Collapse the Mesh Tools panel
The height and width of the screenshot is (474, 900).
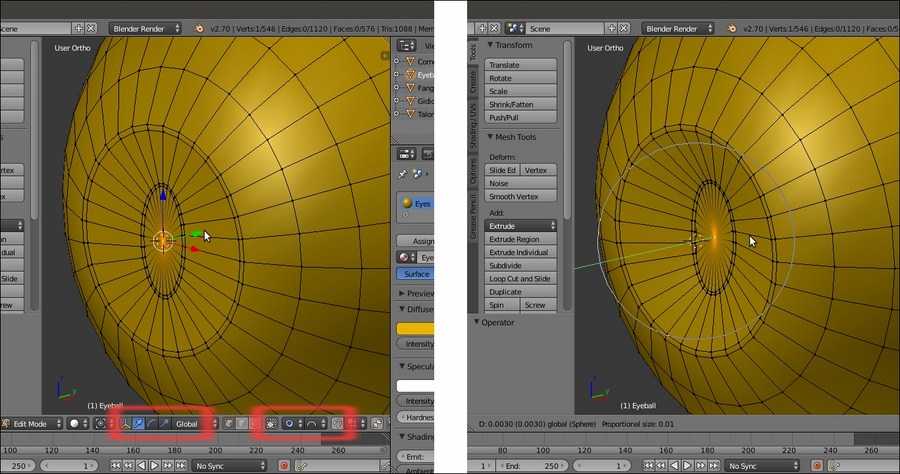(x=514, y=137)
